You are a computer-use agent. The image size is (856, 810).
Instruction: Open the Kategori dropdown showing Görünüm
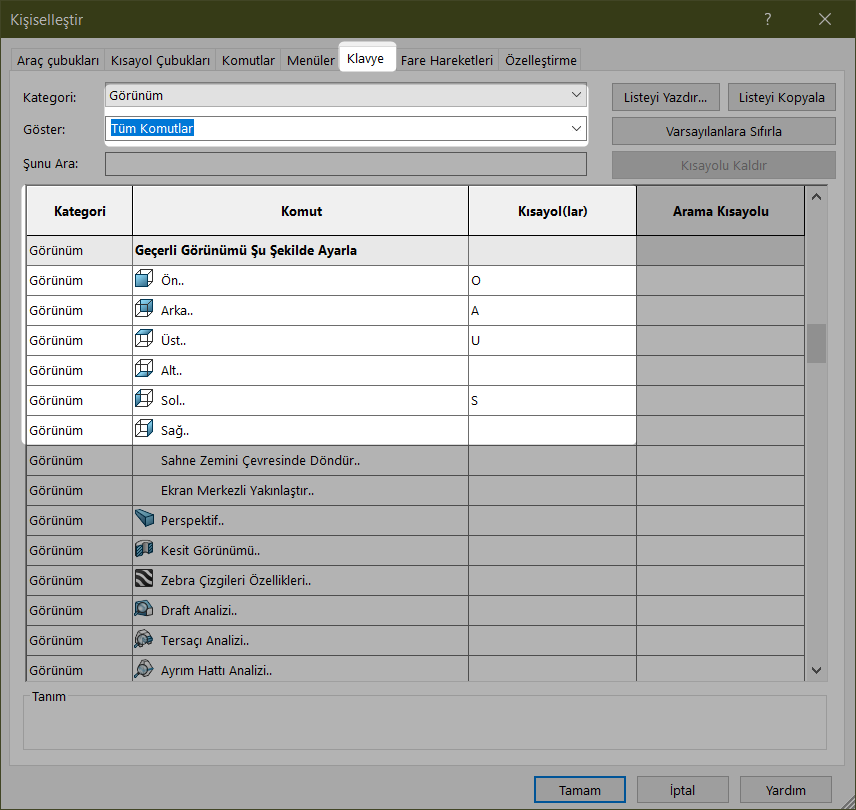click(x=346, y=96)
